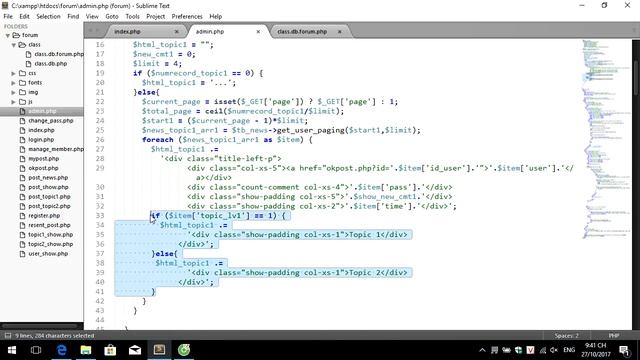This screenshot has height=360, width=640.
Task: Open the View menu
Action: (92, 16)
